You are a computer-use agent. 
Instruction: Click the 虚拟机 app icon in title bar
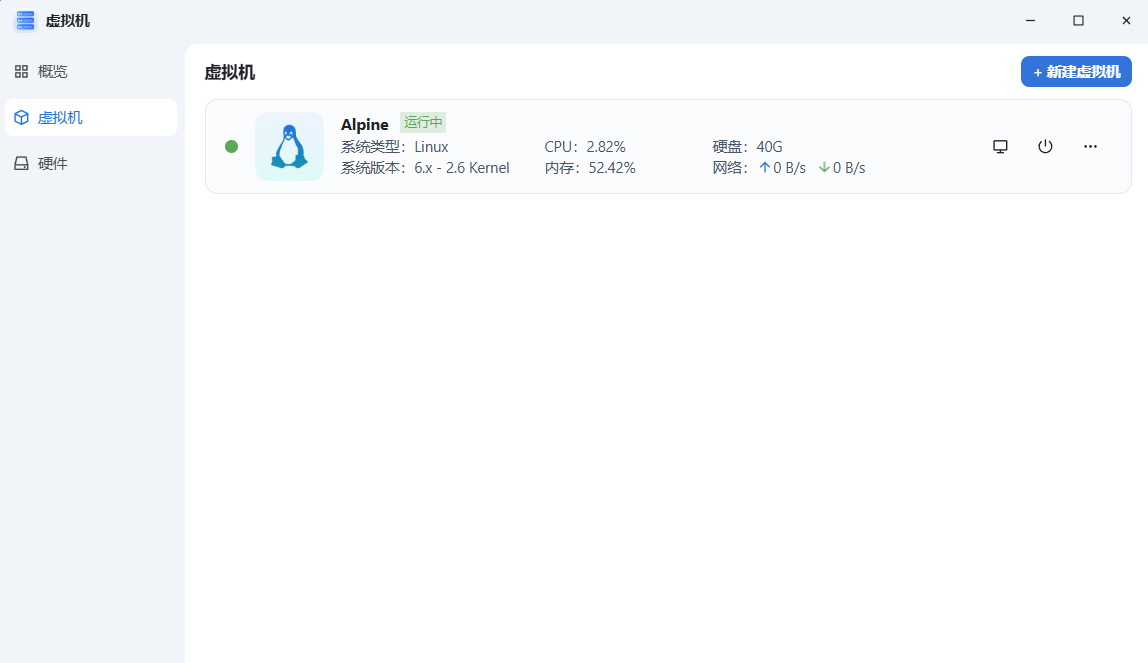coord(25,20)
